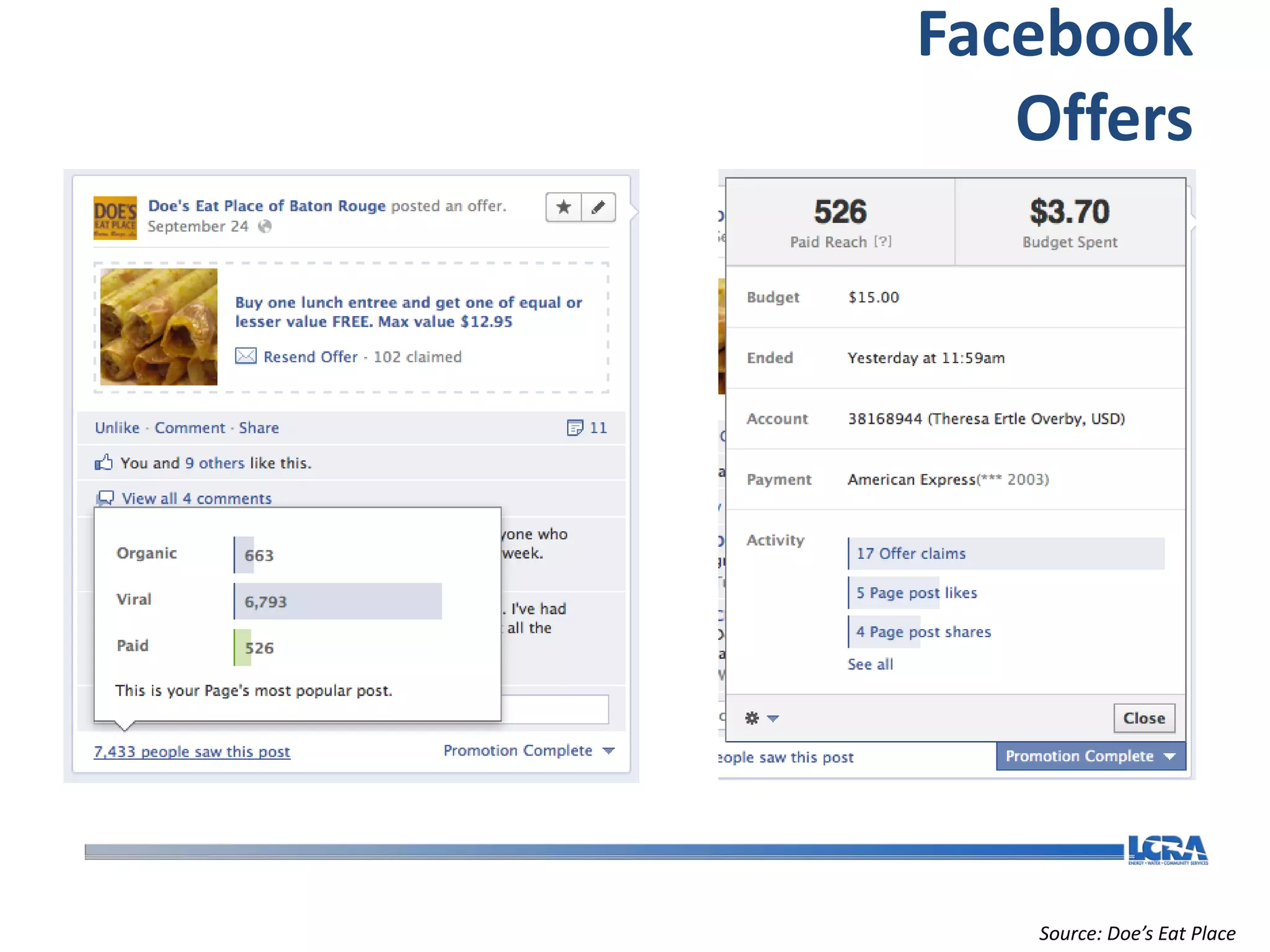The height and width of the screenshot is (952, 1270).
Task: Click the blue Promotion Complete button
Action: coord(1090,756)
